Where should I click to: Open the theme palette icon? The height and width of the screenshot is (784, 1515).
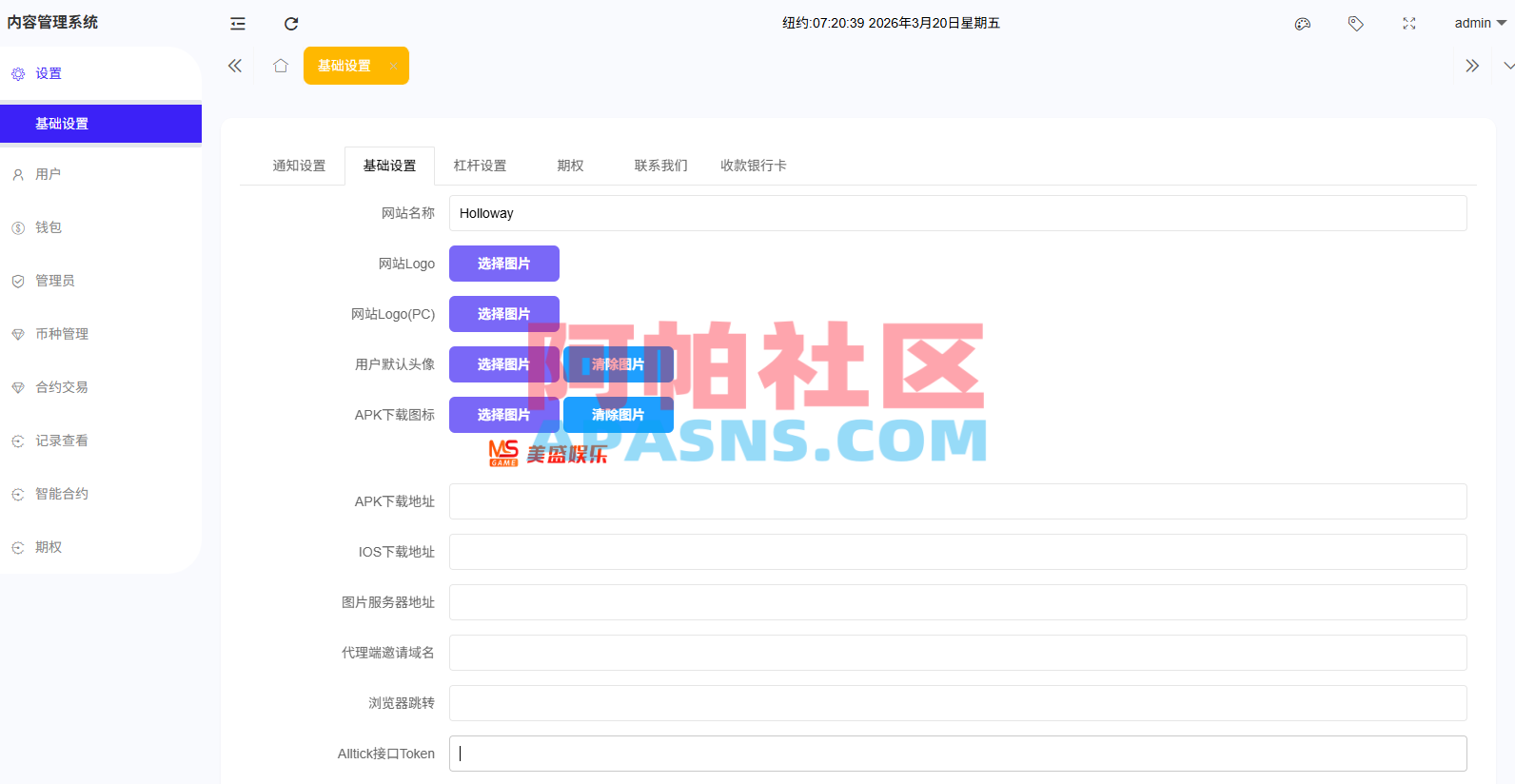[1303, 24]
